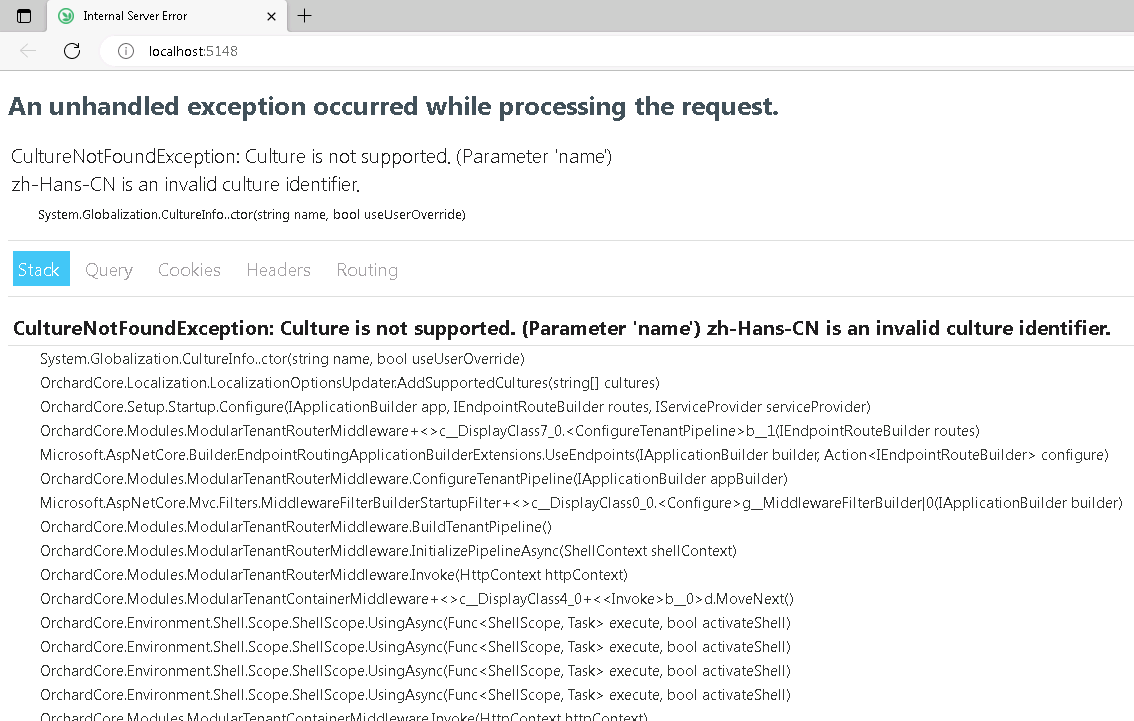Click the favicon on the error page tab

65,16
